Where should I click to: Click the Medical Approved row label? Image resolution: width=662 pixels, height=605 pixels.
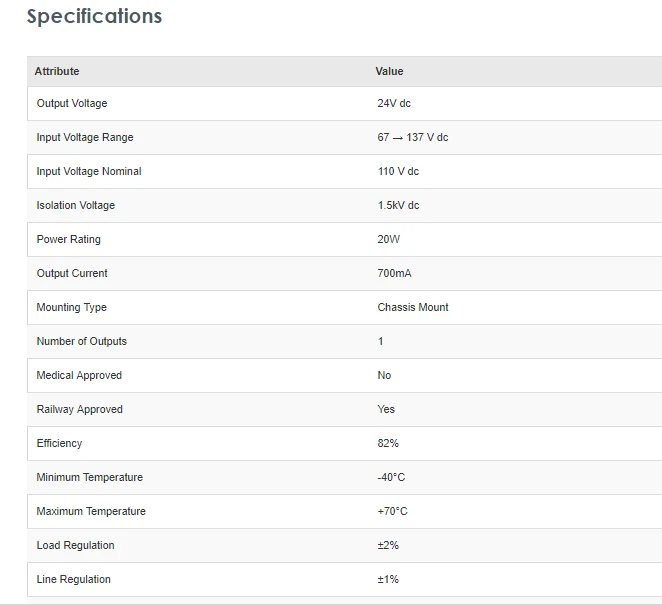tap(79, 375)
